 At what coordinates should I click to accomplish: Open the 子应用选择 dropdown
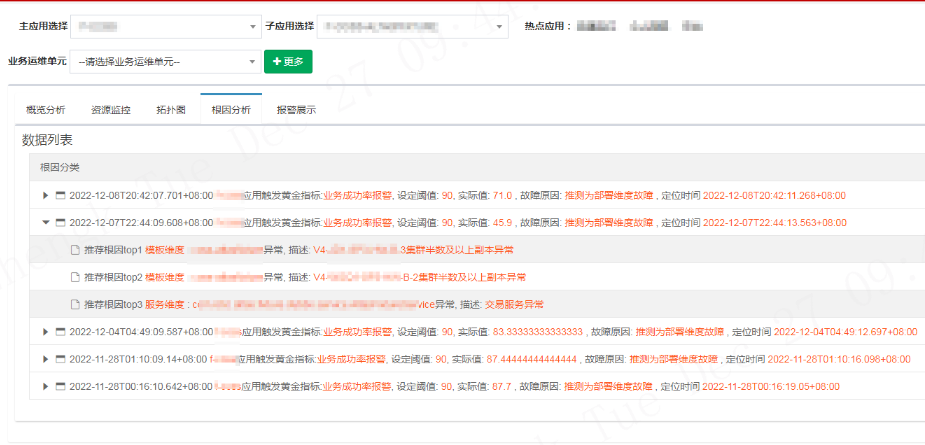[412, 27]
